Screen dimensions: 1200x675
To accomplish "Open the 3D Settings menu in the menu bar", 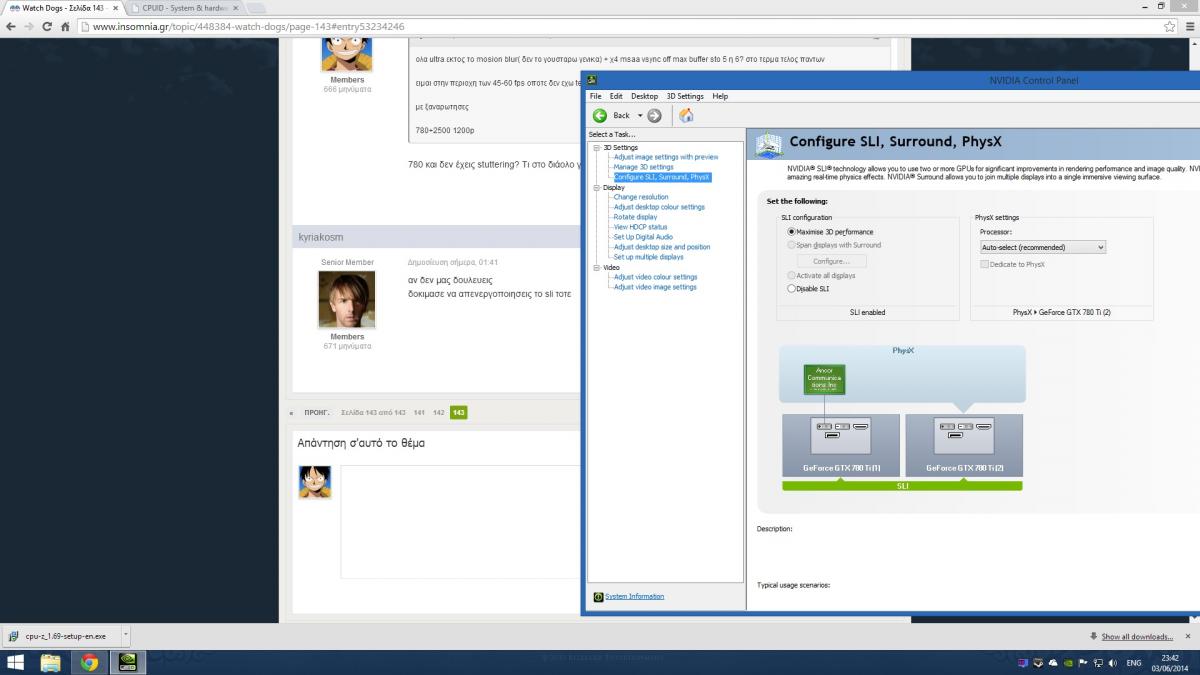I will (685, 96).
